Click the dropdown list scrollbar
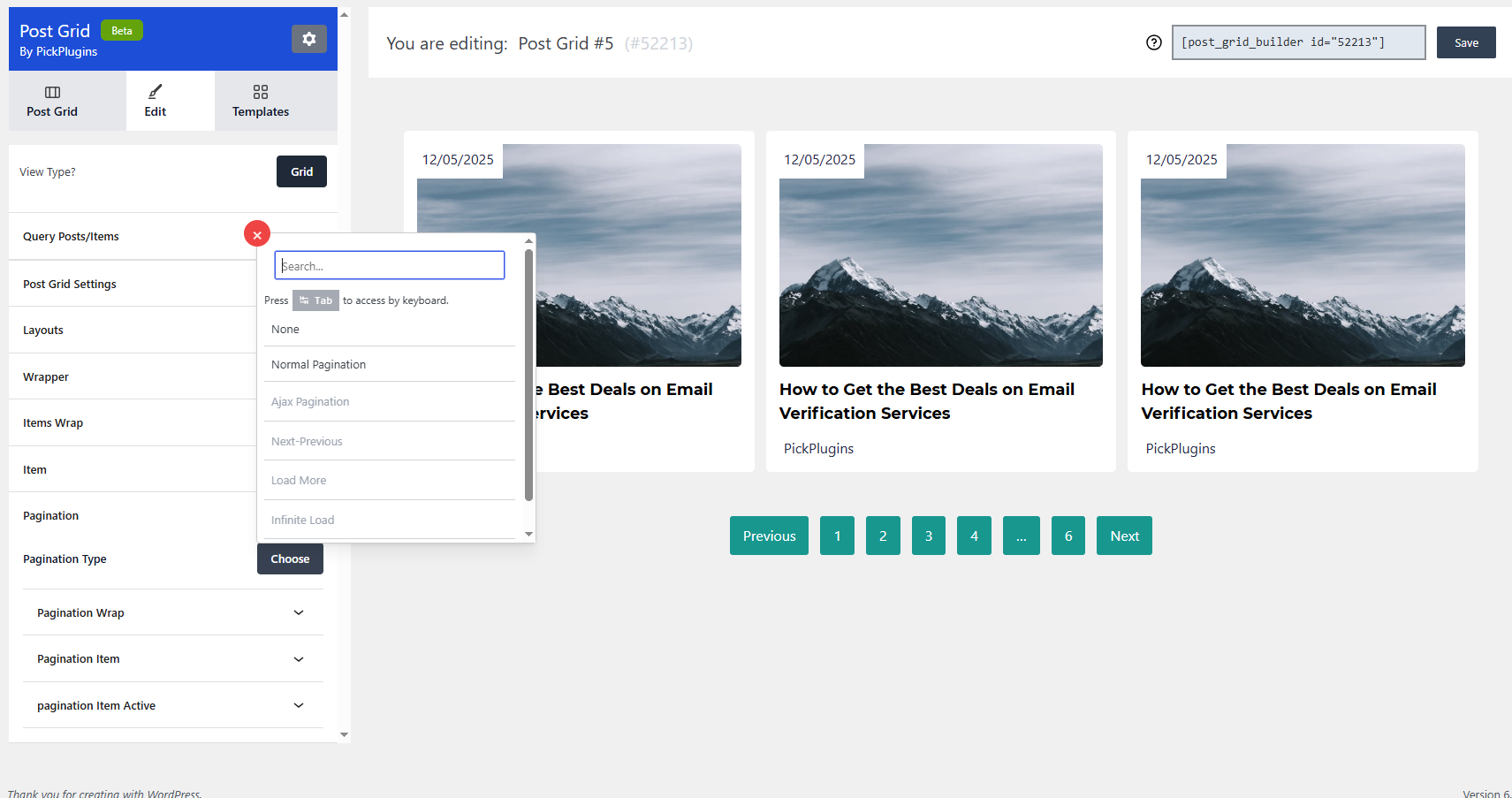Image resolution: width=1512 pixels, height=798 pixels. click(x=528, y=375)
